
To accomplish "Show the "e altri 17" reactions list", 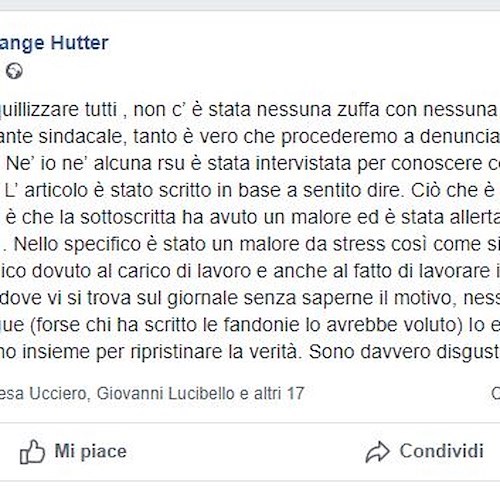I will (x=272, y=393).
